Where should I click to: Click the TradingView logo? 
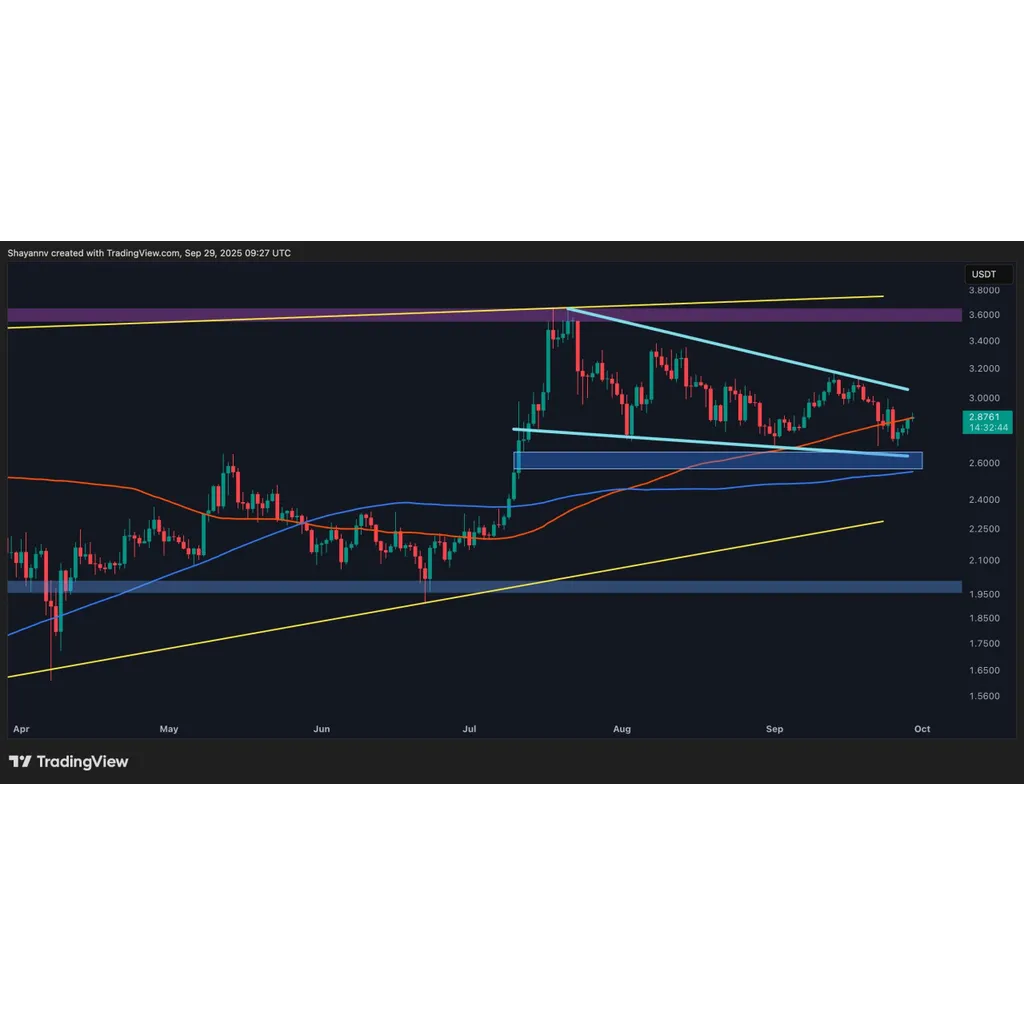(x=69, y=761)
